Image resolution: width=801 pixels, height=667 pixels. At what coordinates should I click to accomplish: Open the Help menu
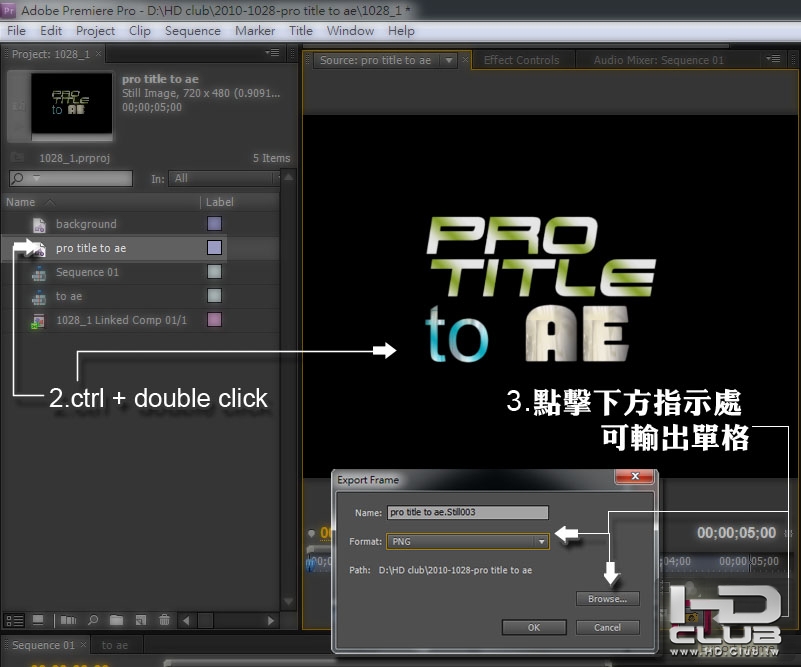click(x=401, y=31)
